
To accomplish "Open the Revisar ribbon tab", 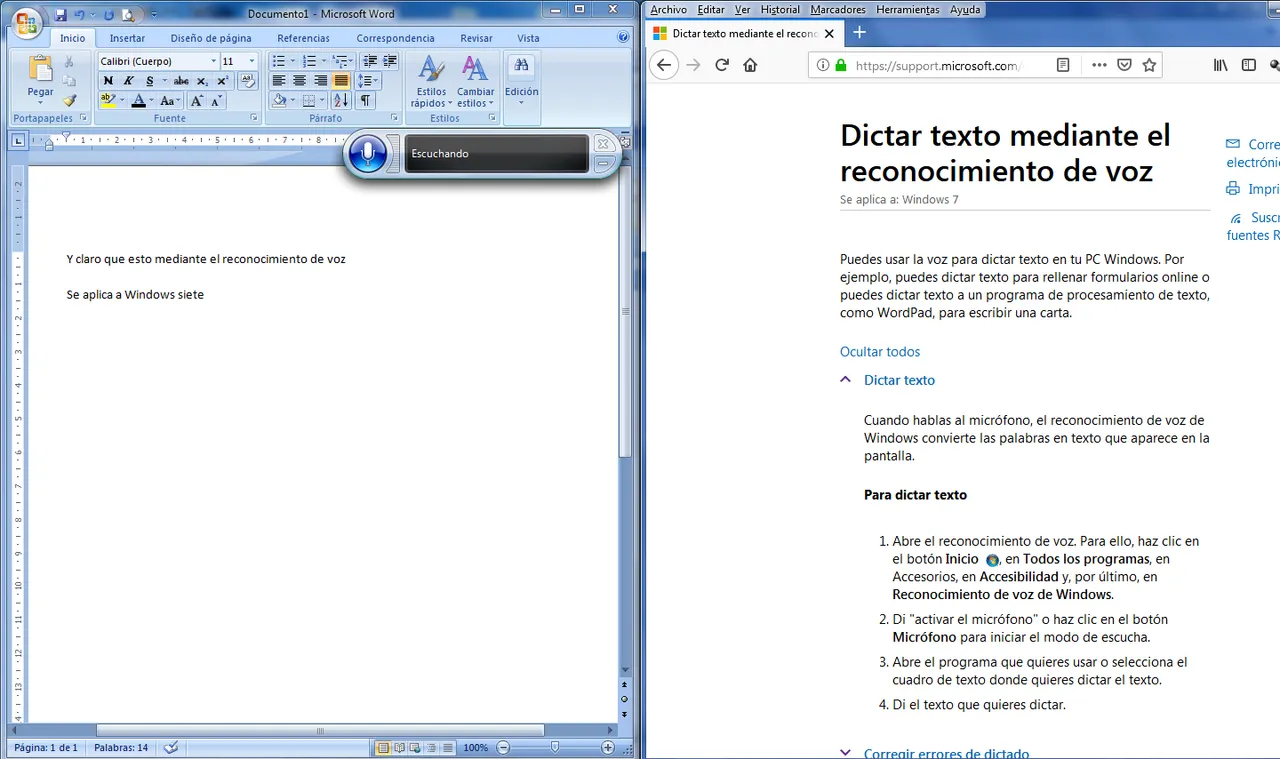I will tap(476, 38).
